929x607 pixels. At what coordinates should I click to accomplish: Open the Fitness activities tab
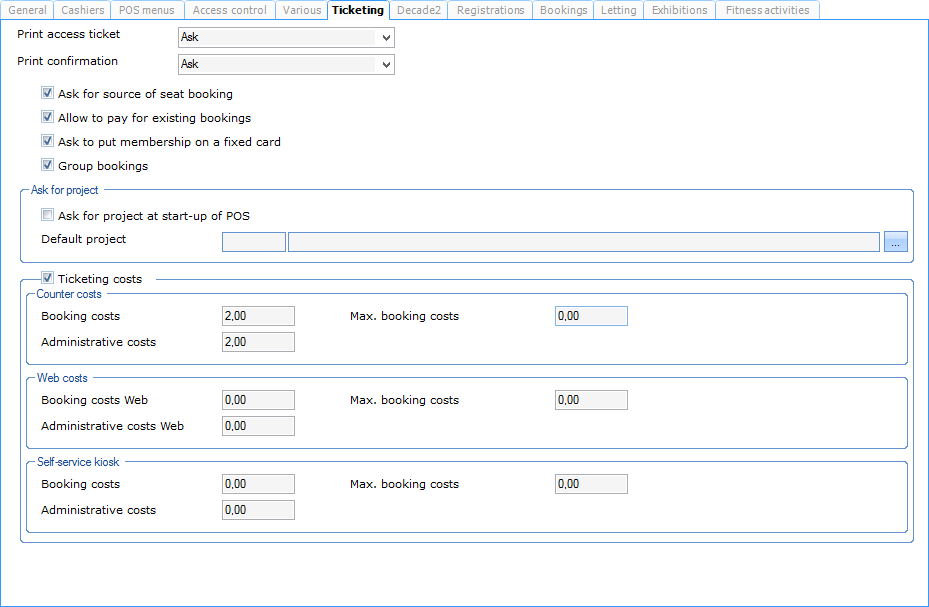(768, 10)
